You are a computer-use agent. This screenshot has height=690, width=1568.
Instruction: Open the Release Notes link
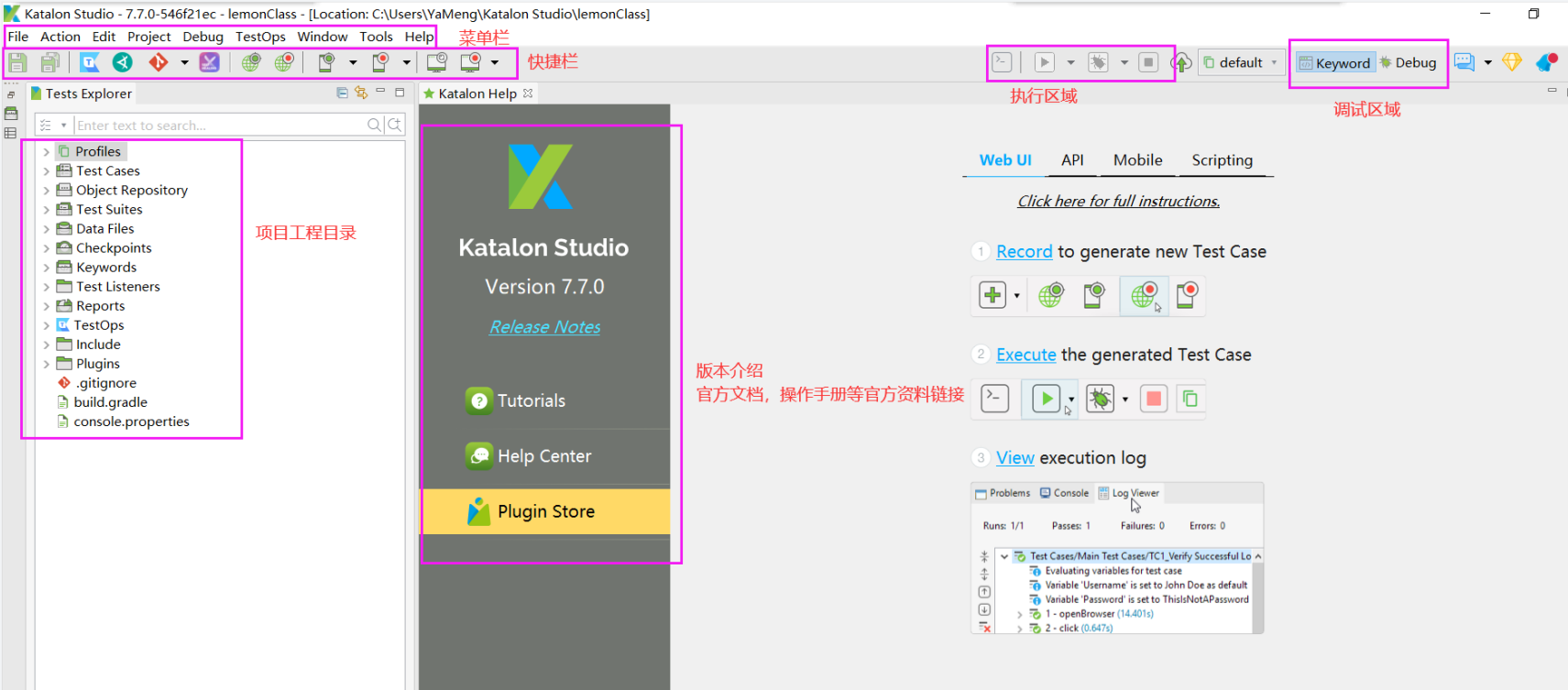pos(544,327)
